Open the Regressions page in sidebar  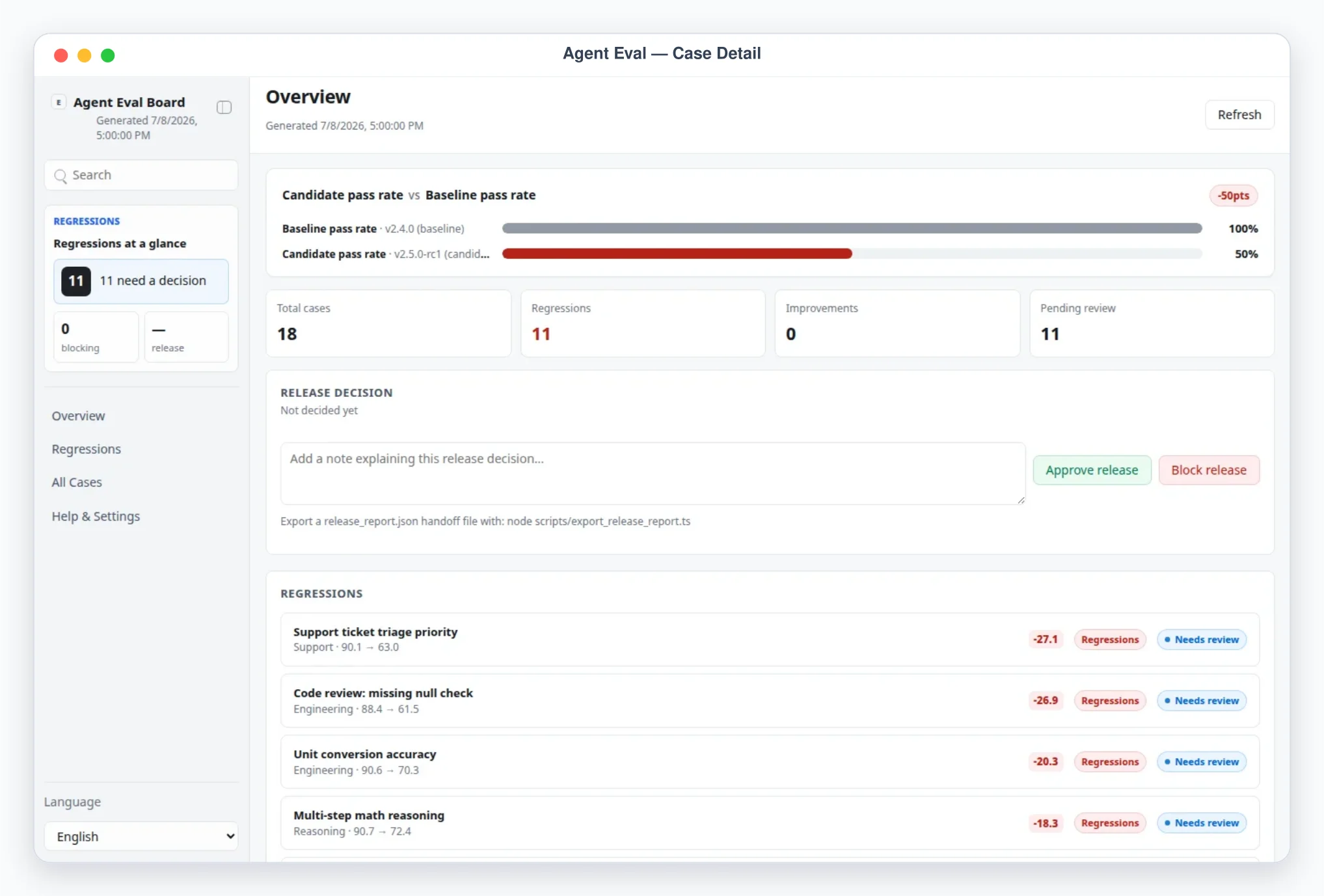click(87, 450)
